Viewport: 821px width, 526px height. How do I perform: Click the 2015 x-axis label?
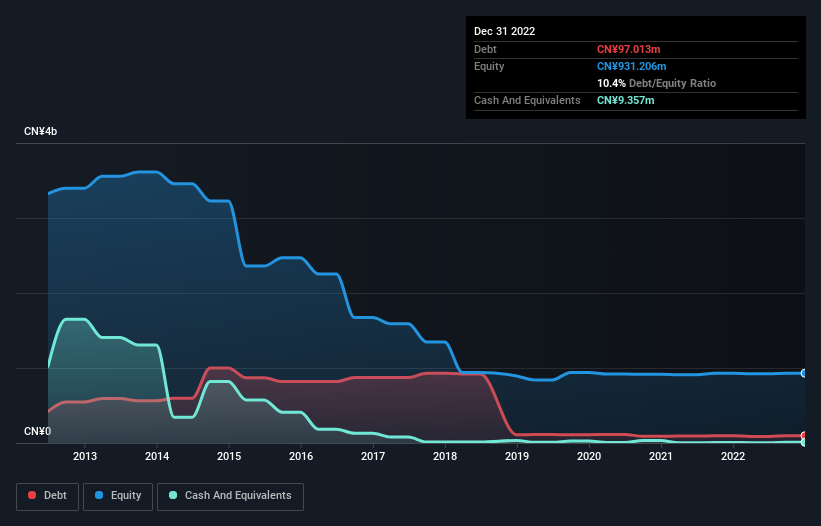[229, 456]
